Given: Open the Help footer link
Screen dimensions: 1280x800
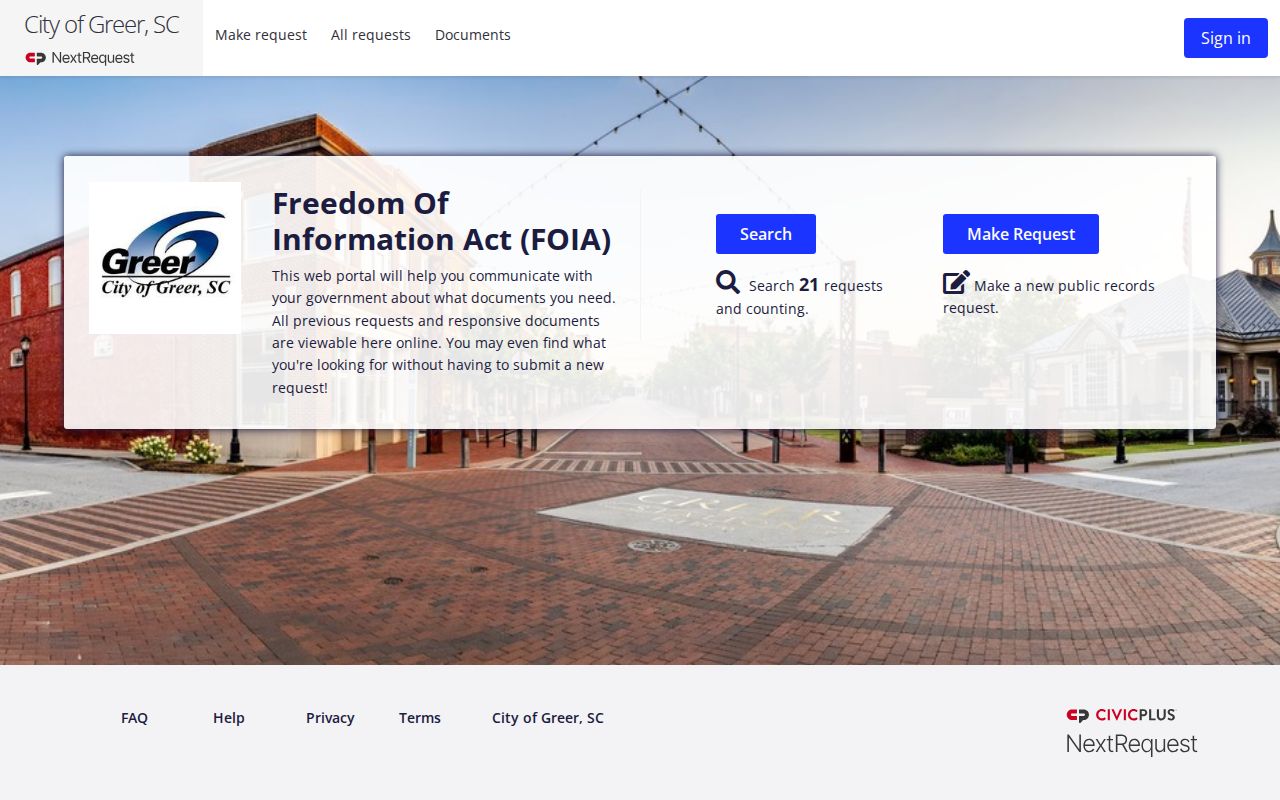Looking at the screenshot, I should point(229,718).
